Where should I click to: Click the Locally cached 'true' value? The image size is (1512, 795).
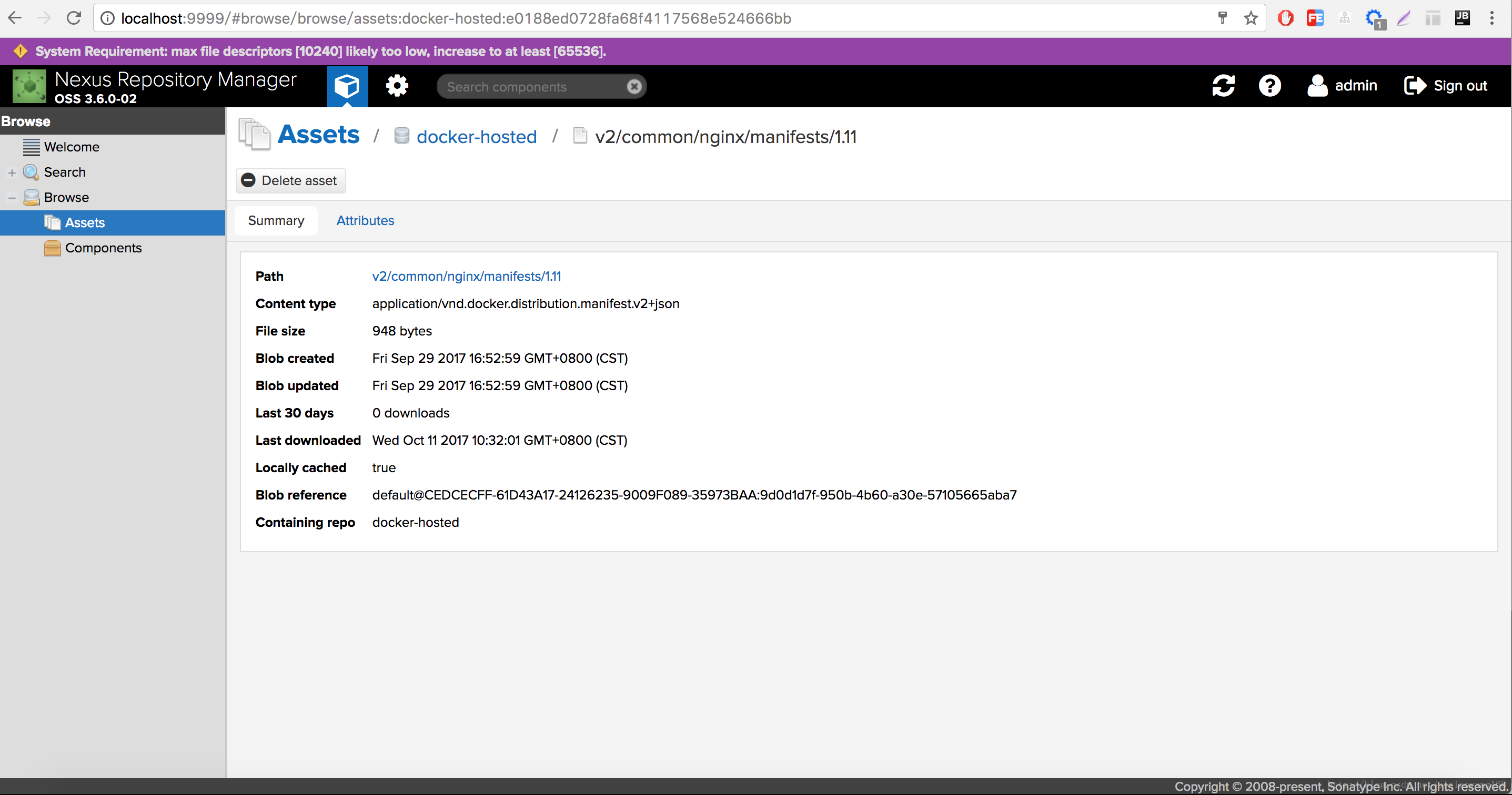384,467
